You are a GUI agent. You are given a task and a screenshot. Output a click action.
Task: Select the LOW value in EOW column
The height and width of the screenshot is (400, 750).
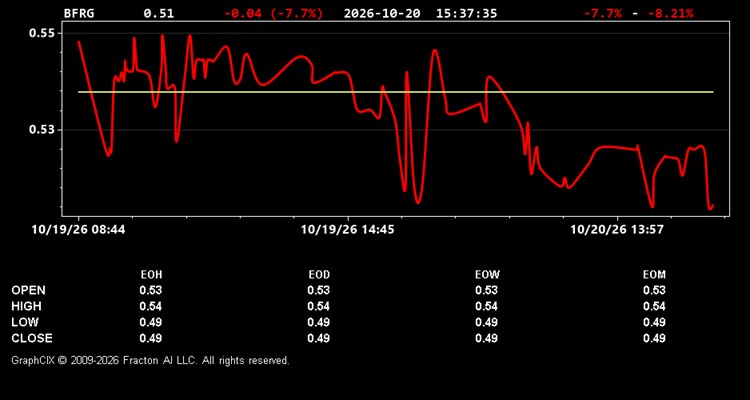coord(486,322)
